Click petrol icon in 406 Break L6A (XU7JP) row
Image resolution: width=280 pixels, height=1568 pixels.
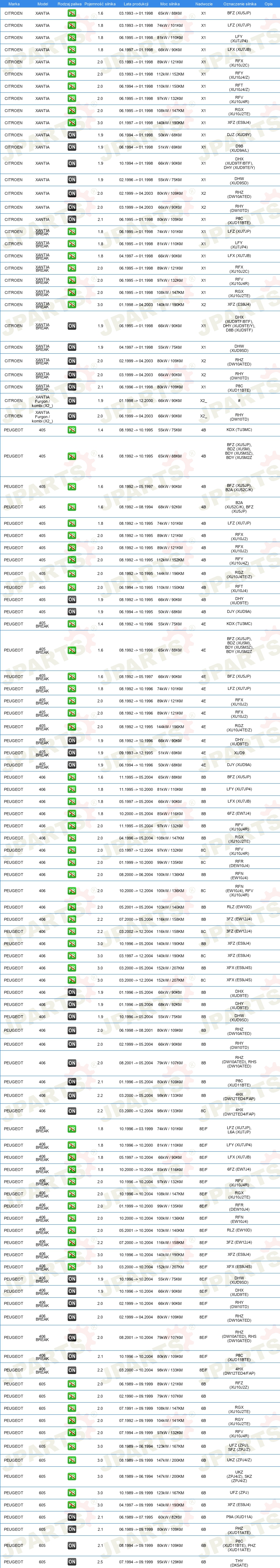tap(72, 1129)
